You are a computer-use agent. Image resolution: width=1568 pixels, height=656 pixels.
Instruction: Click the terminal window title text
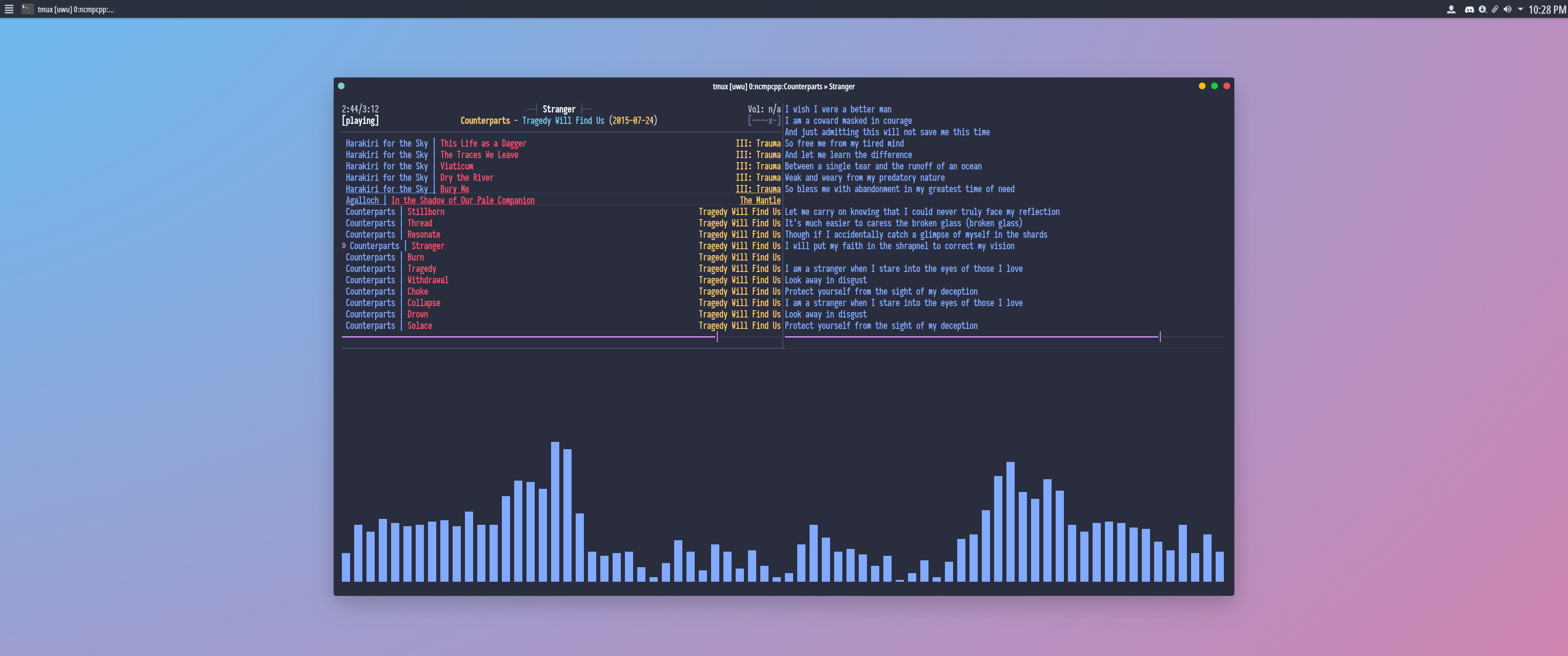[x=784, y=87]
